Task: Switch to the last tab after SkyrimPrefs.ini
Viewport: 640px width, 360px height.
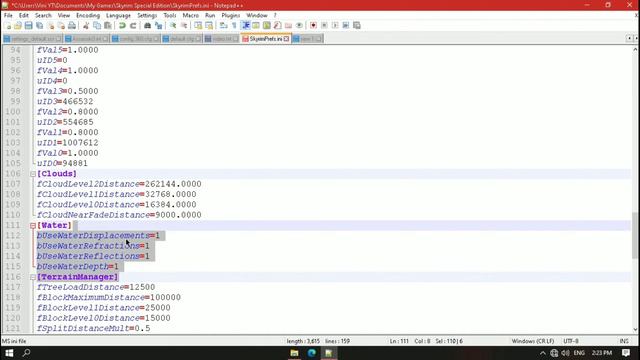Action: [x=307, y=39]
